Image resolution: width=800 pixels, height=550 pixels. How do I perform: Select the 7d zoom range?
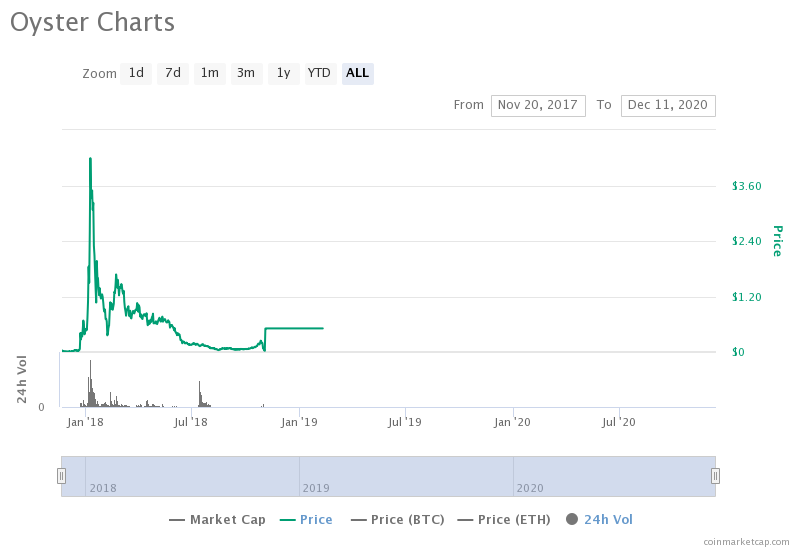tap(173, 73)
